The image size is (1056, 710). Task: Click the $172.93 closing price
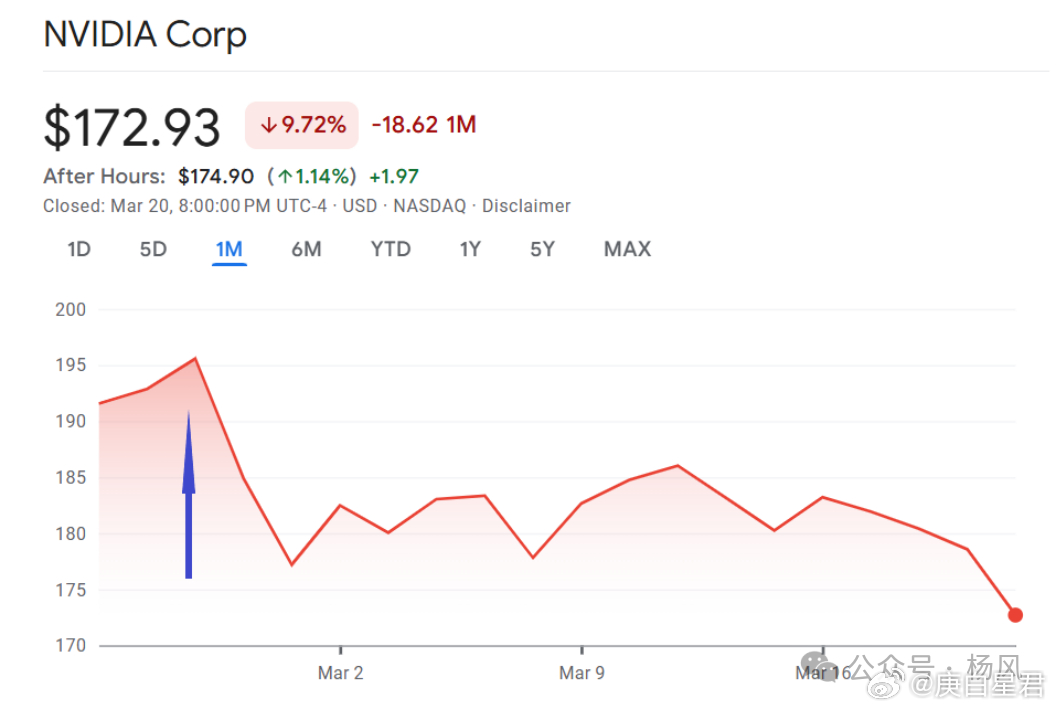[x=132, y=128]
